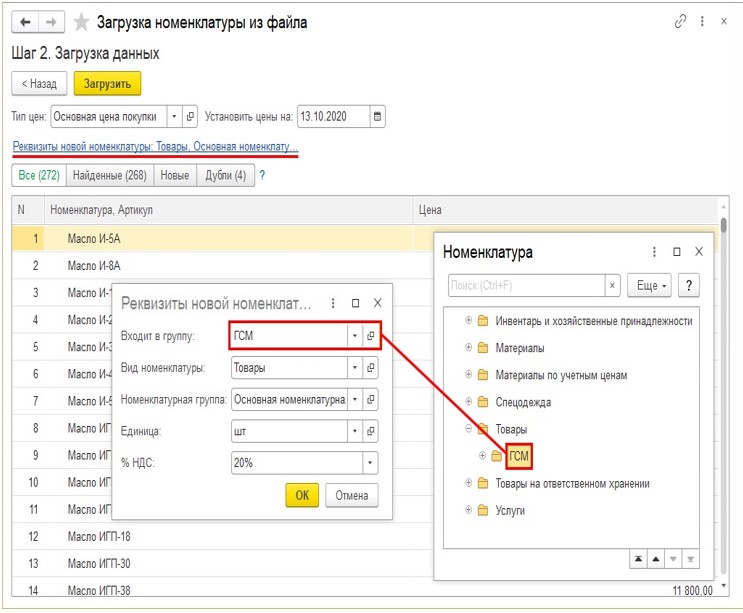This screenshot has width=743, height=613.
Task: Click the help question mark beside tabs
Action: [262, 176]
